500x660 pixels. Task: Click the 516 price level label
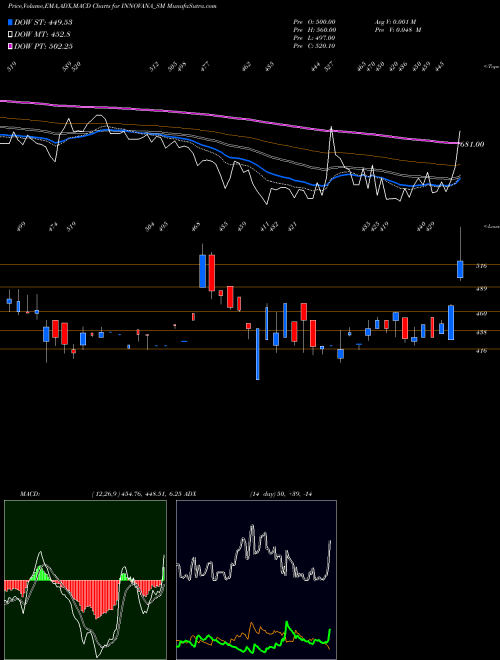tap(481, 266)
